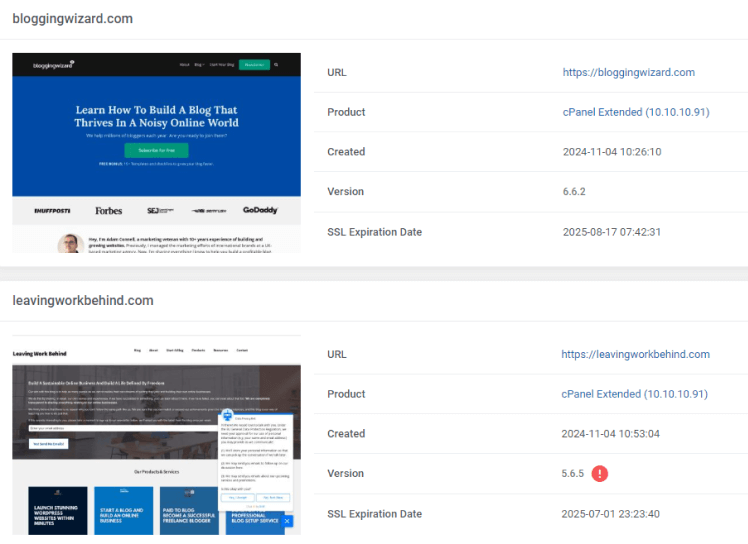Open leavingworkbehind.com's cPanel Extended product link

coord(634,394)
